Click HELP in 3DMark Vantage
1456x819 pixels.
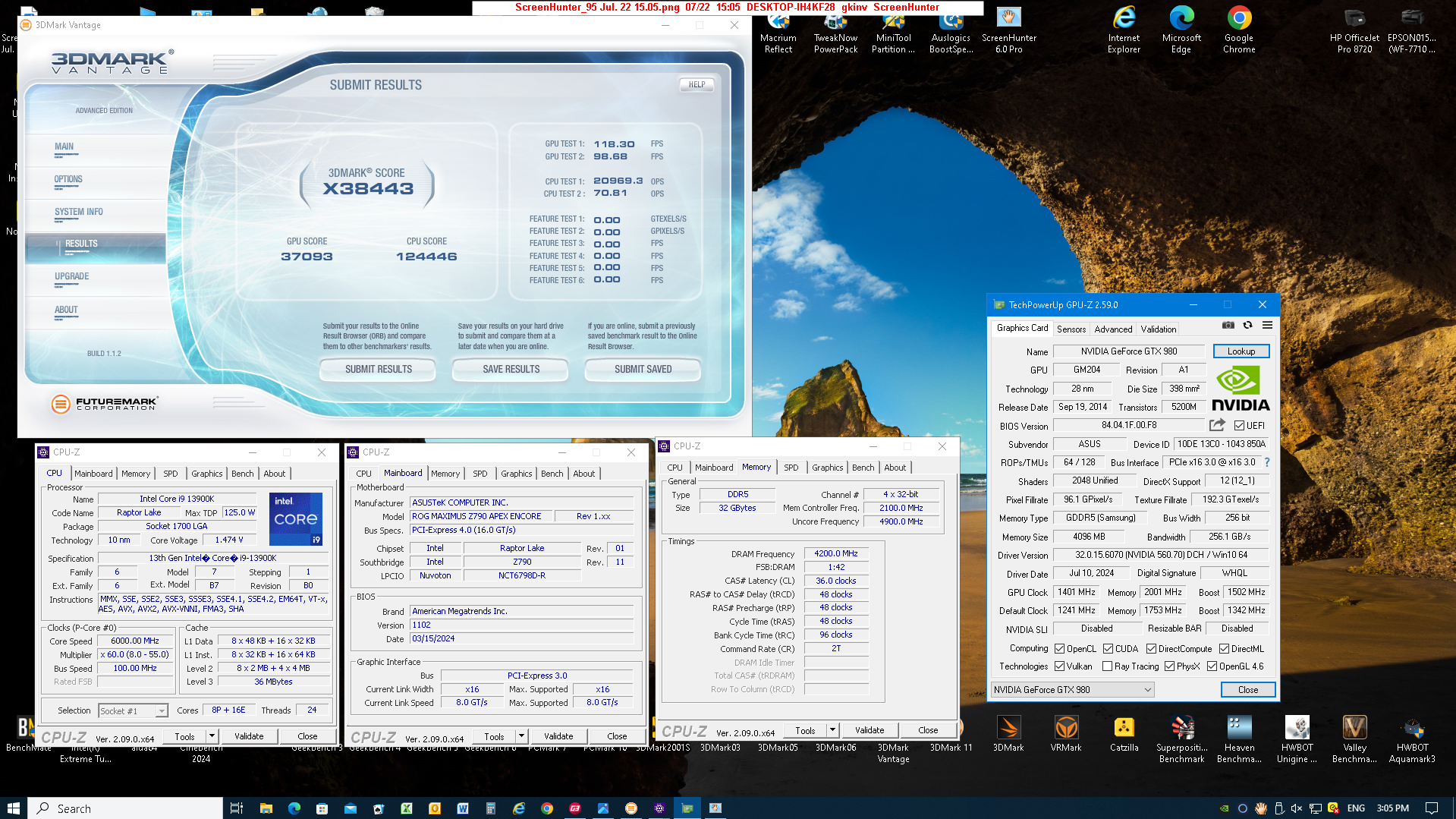click(x=697, y=84)
